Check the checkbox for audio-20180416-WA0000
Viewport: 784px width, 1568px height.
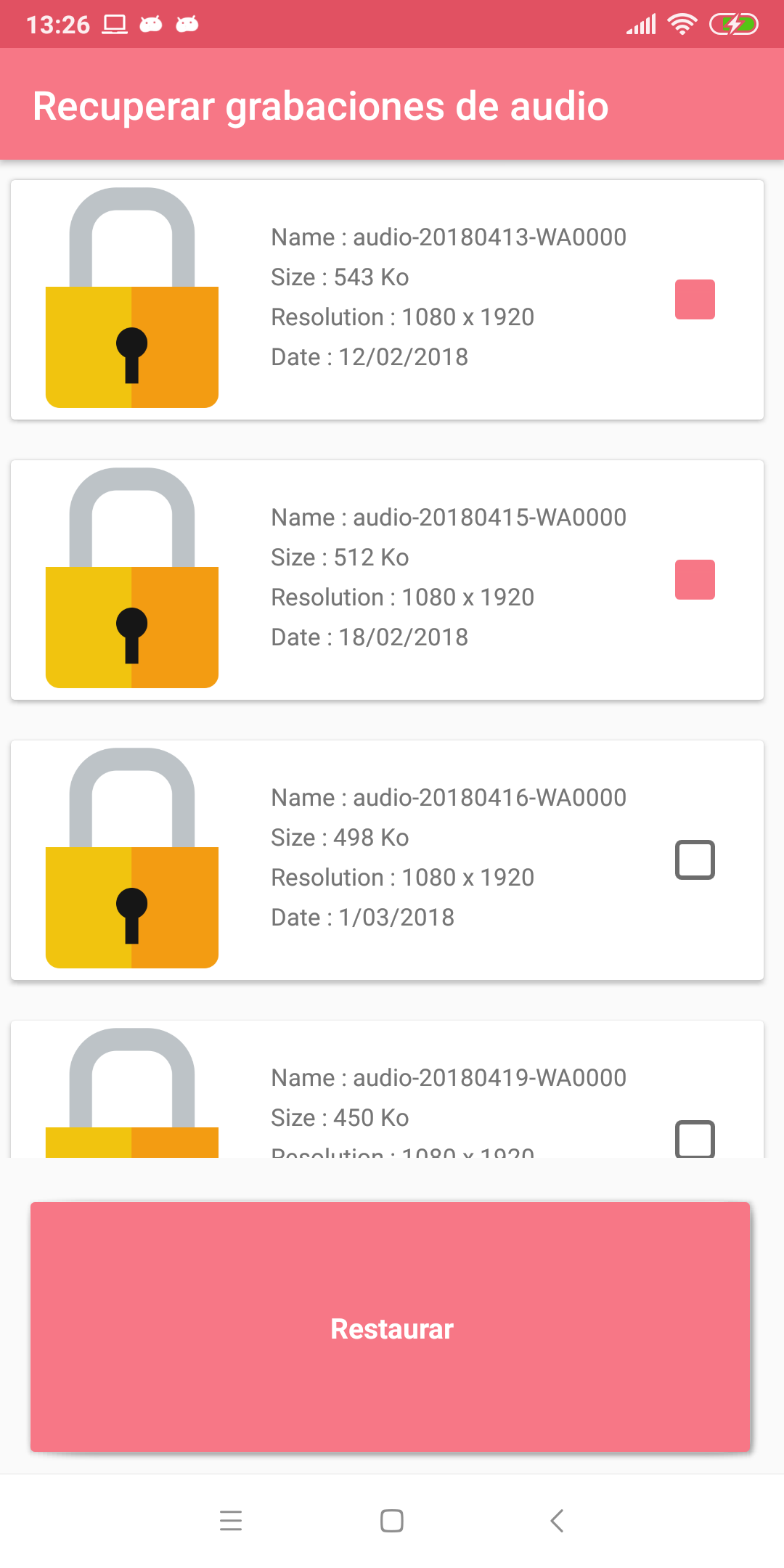(695, 859)
